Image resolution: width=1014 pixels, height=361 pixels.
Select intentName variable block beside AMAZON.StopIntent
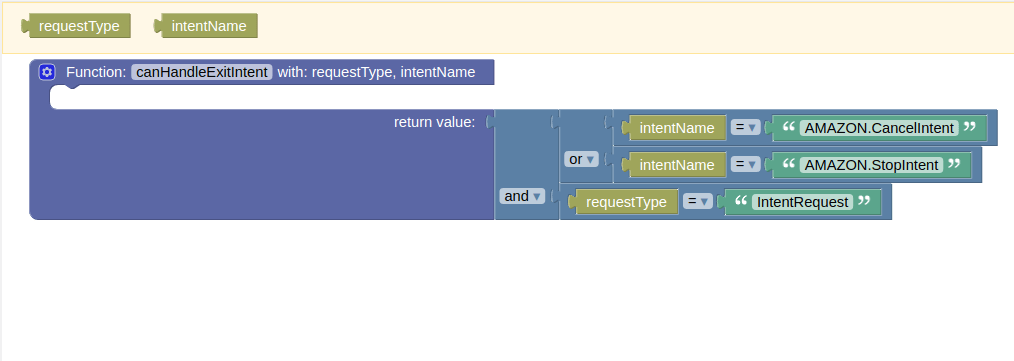(x=674, y=165)
